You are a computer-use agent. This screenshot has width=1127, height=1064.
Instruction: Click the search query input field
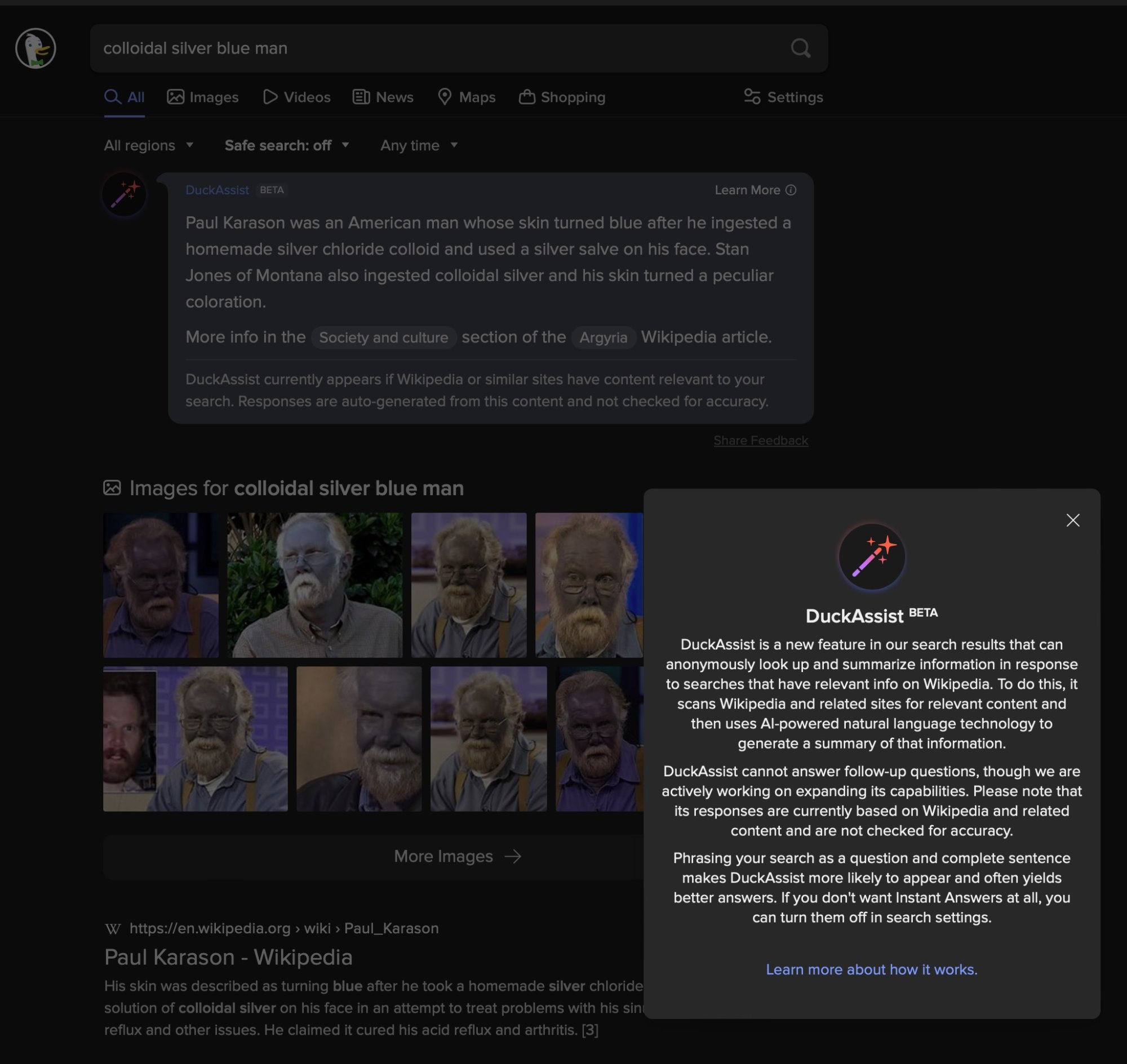pyautogui.click(x=442, y=49)
